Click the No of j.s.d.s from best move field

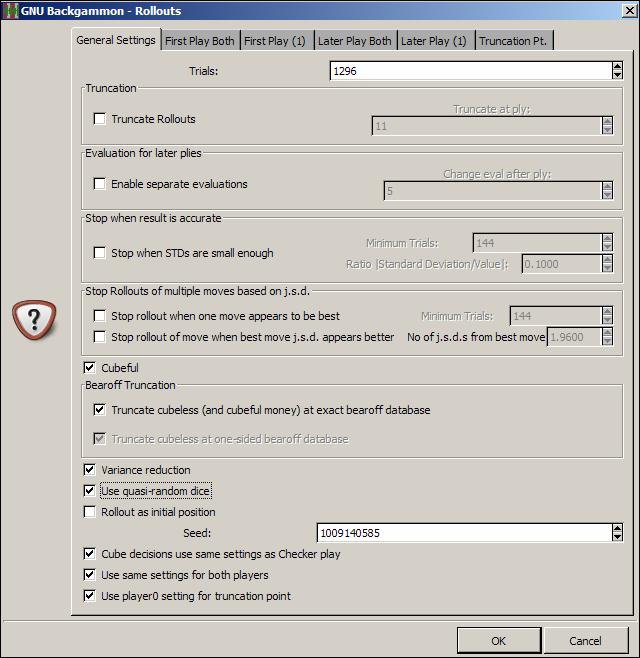pos(574,337)
